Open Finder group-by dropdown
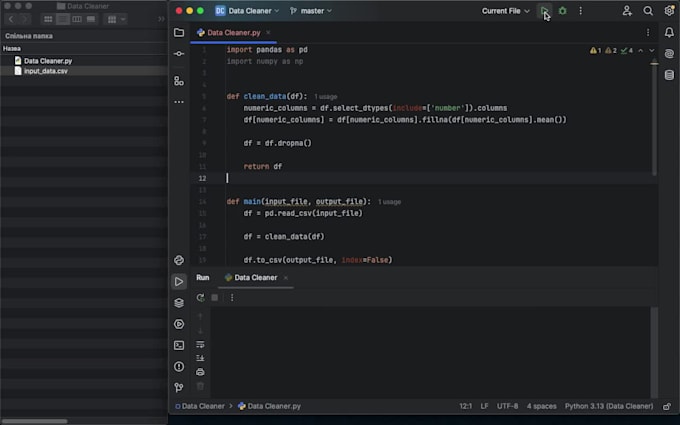 tap(115, 19)
